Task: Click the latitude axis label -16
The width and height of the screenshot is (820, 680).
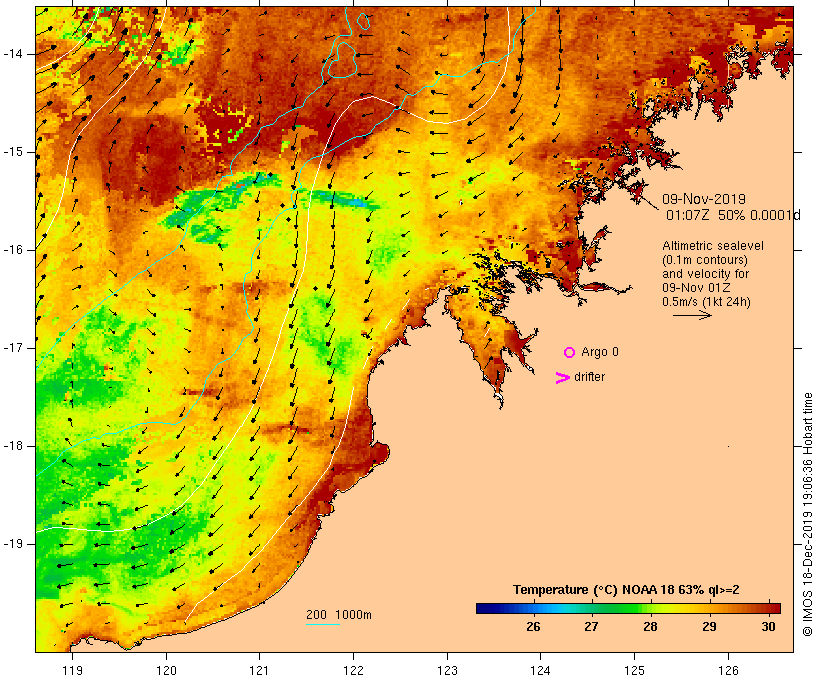Action: pyautogui.click(x=13, y=250)
